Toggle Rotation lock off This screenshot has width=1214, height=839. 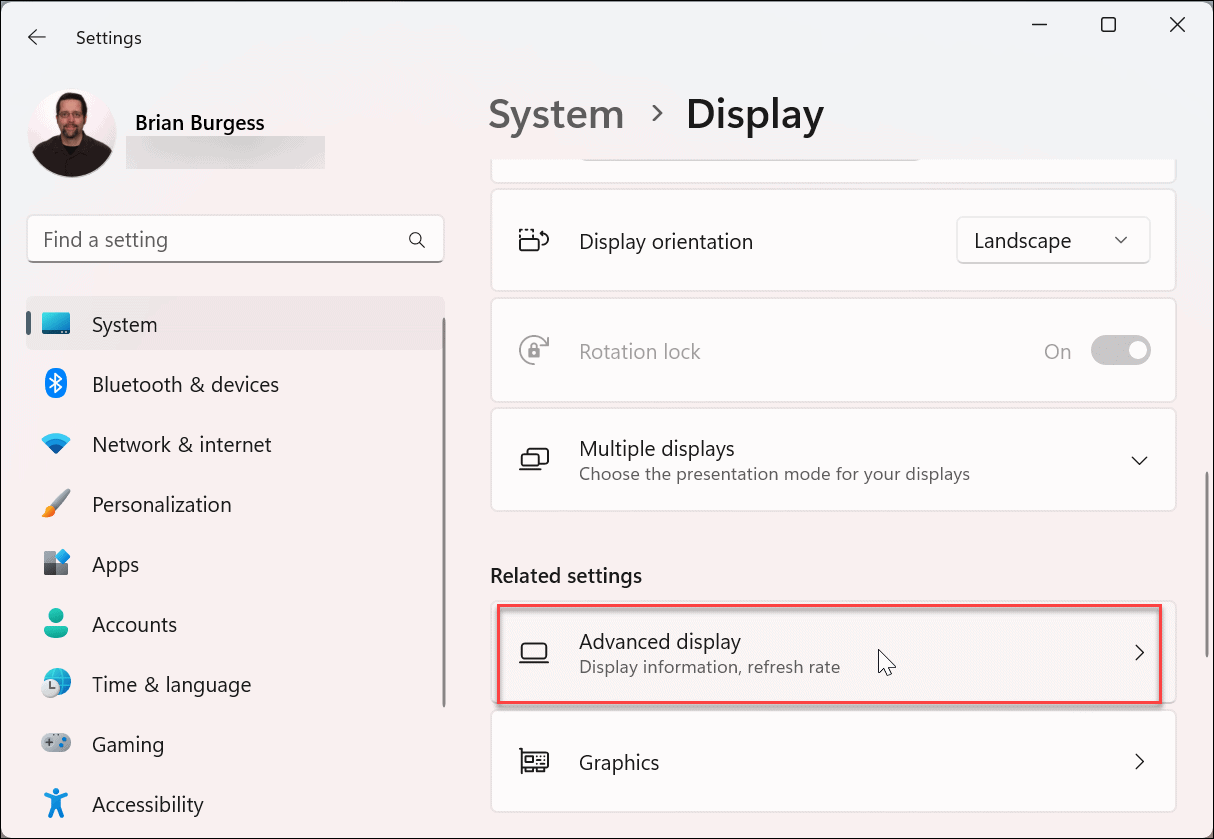1121,350
